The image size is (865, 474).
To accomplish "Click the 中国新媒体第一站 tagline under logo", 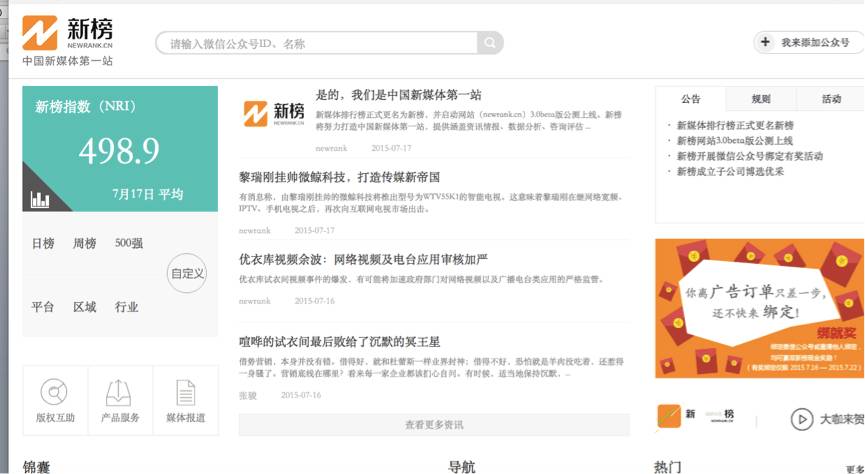I will coord(67,61).
